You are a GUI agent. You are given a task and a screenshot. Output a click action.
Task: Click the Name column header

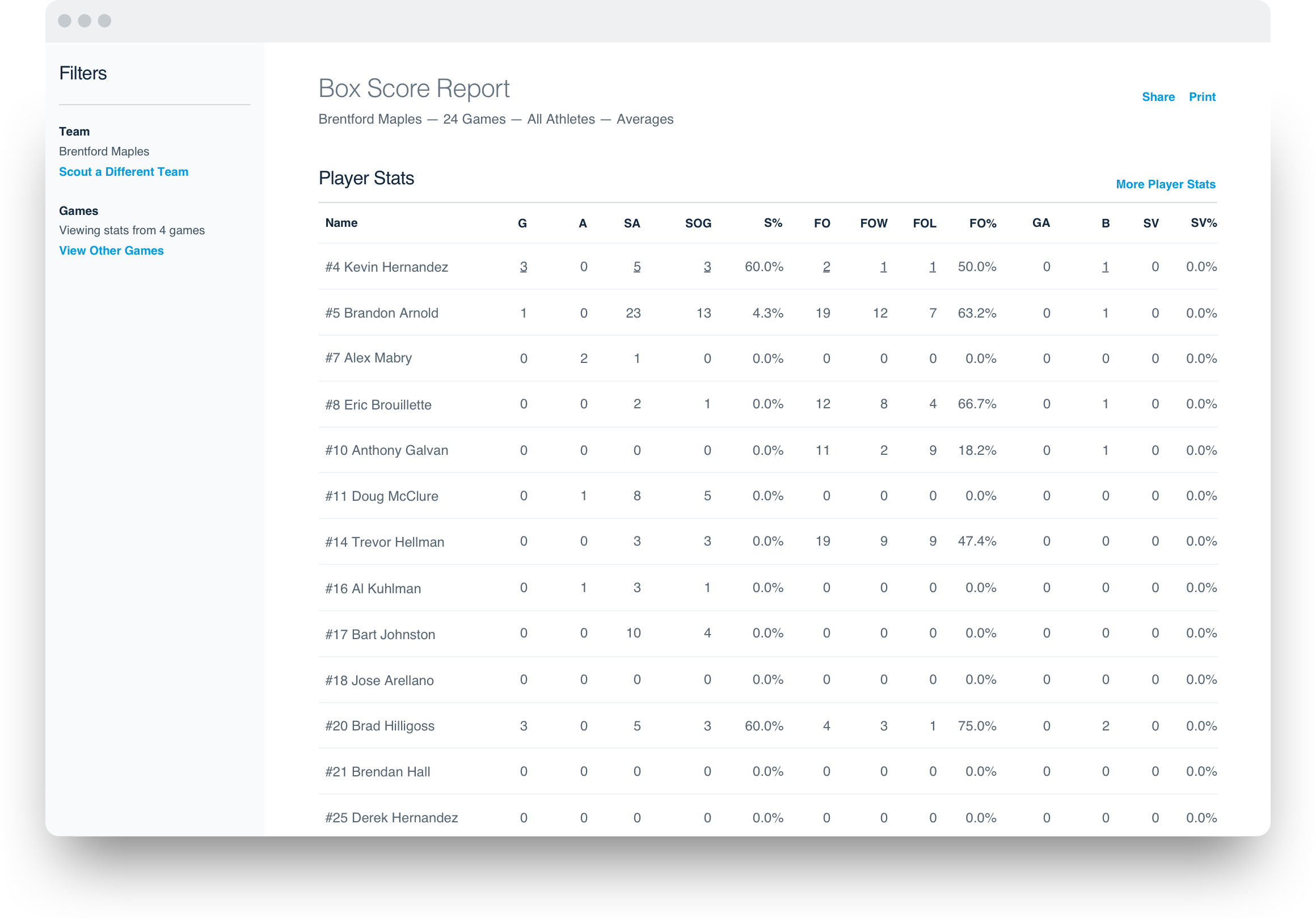pyautogui.click(x=341, y=223)
